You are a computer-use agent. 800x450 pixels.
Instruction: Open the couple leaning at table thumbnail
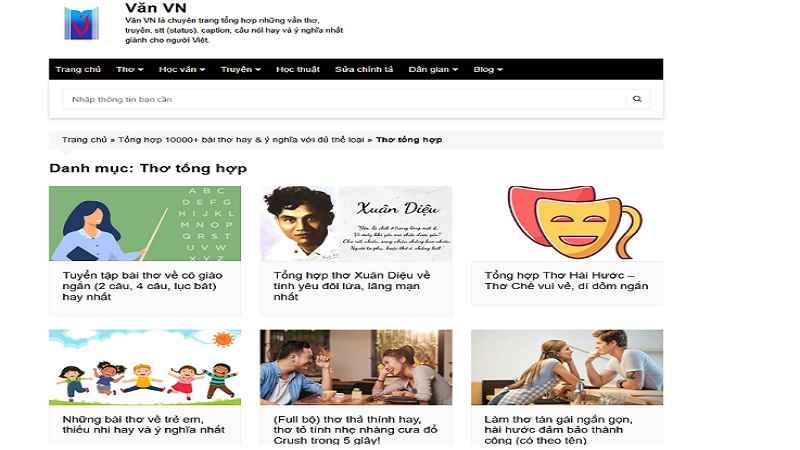[567, 367]
